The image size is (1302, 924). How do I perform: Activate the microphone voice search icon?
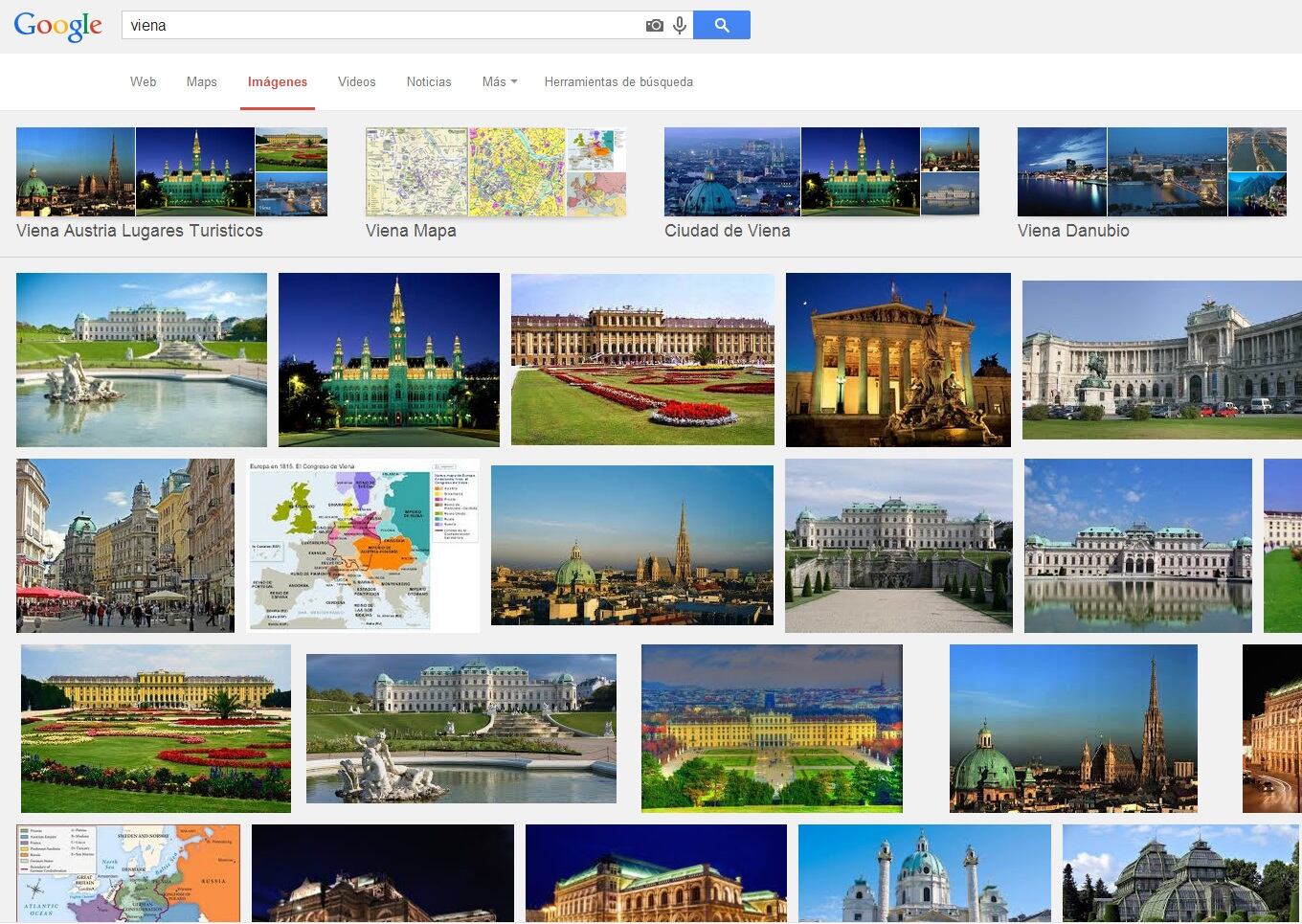[680, 26]
